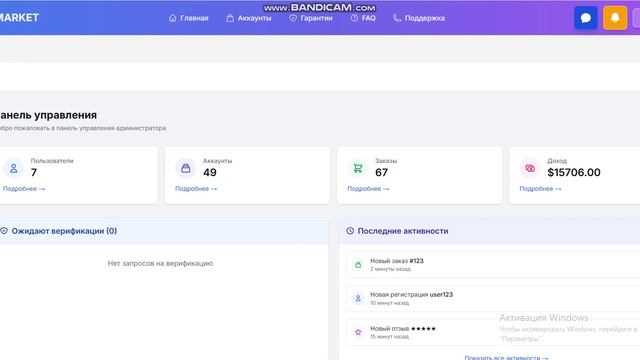Click Ожидают верификации (0) header
This screenshot has width=640, height=360.
click(x=64, y=231)
